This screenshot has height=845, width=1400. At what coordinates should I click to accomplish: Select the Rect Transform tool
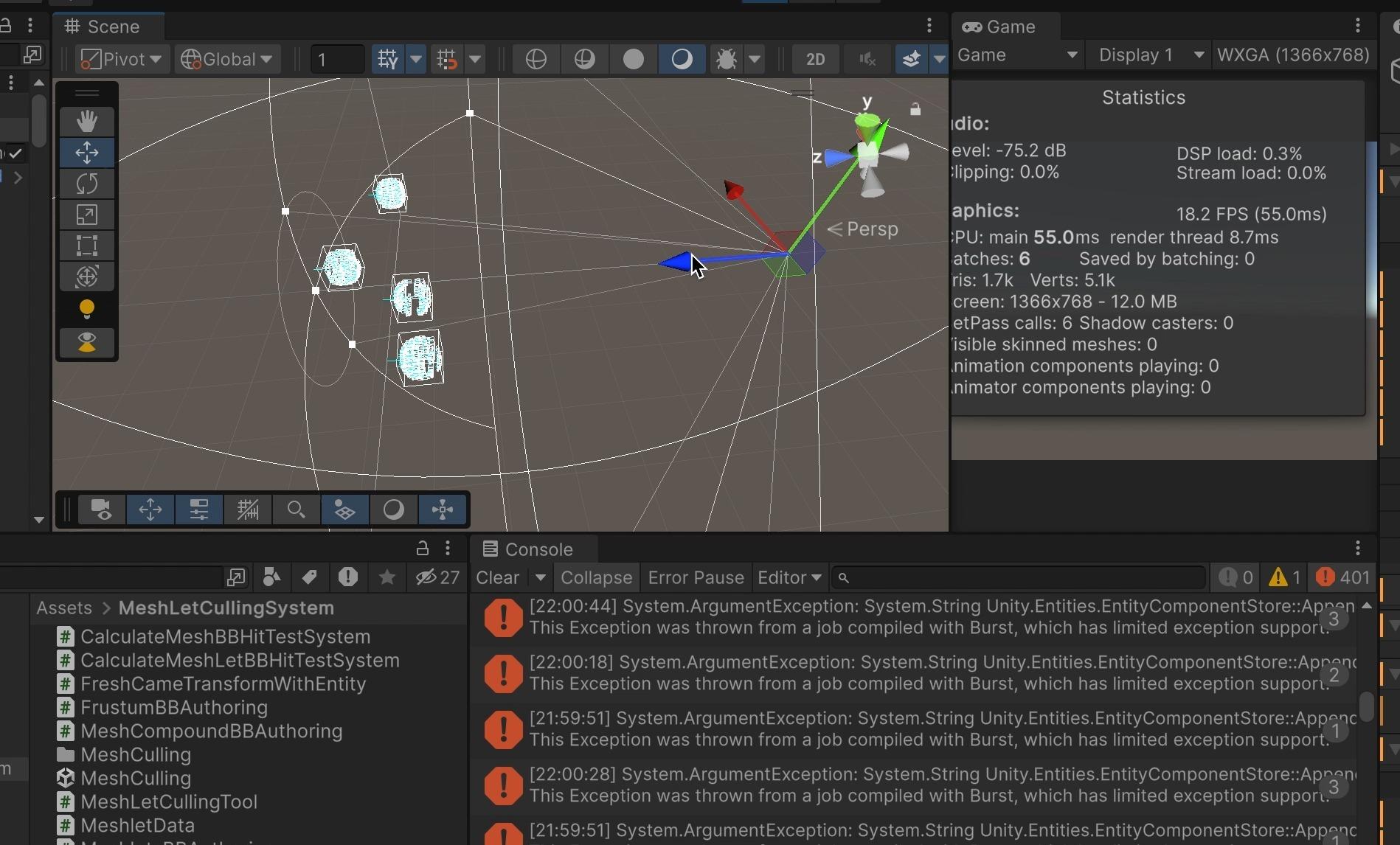click(87, 246)
